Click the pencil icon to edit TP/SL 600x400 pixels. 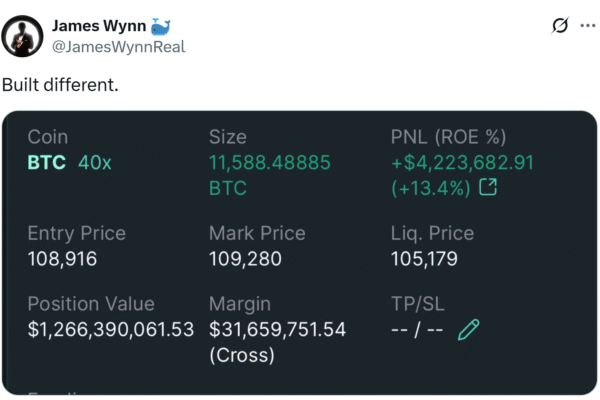pyautogui.click(x=468, y=330)
